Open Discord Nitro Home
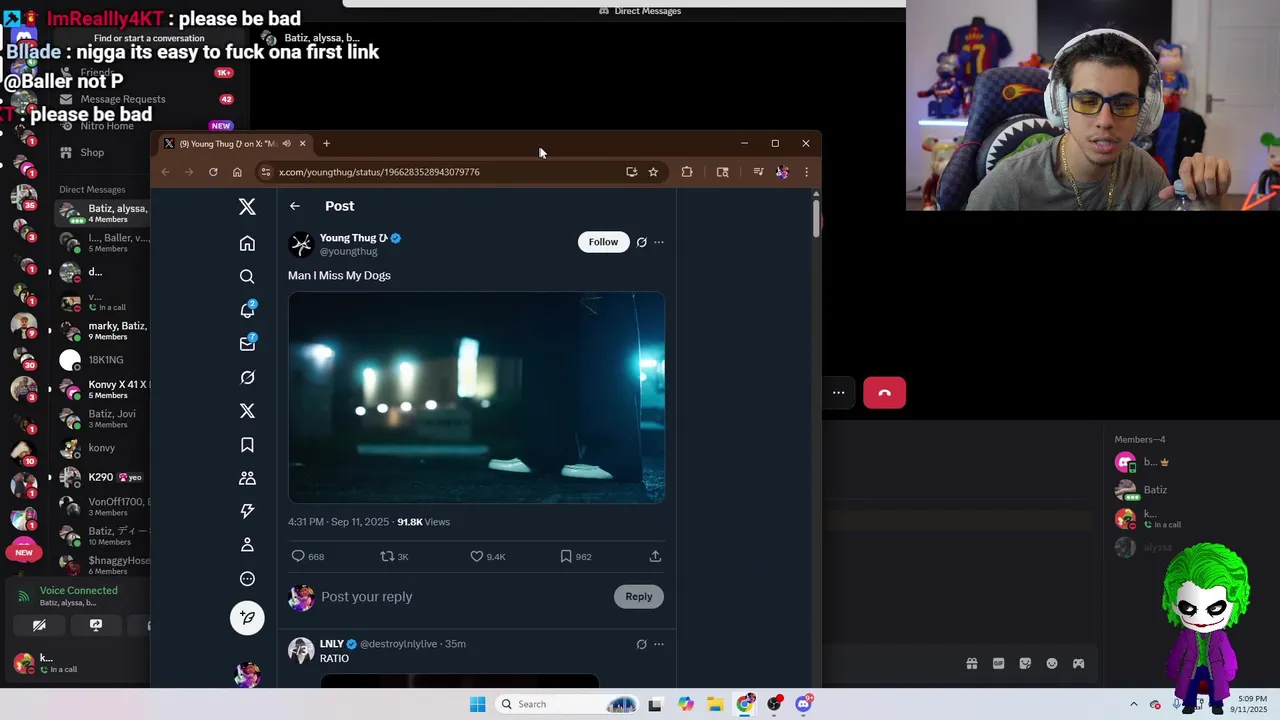This screenshot has height=720, width=1280. coord(107,126)
